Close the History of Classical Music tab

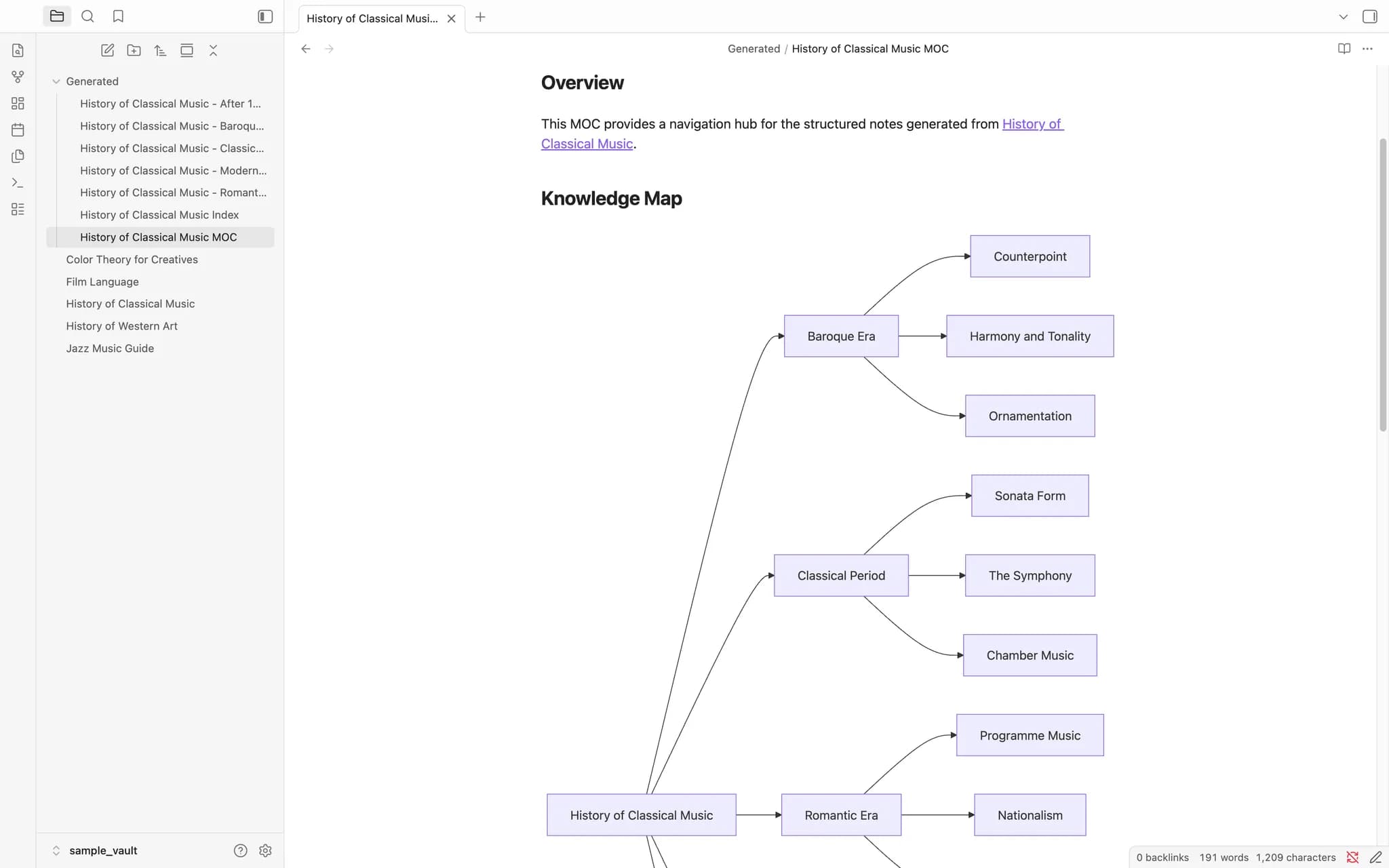pyautogui.click(x=452, y=18)
